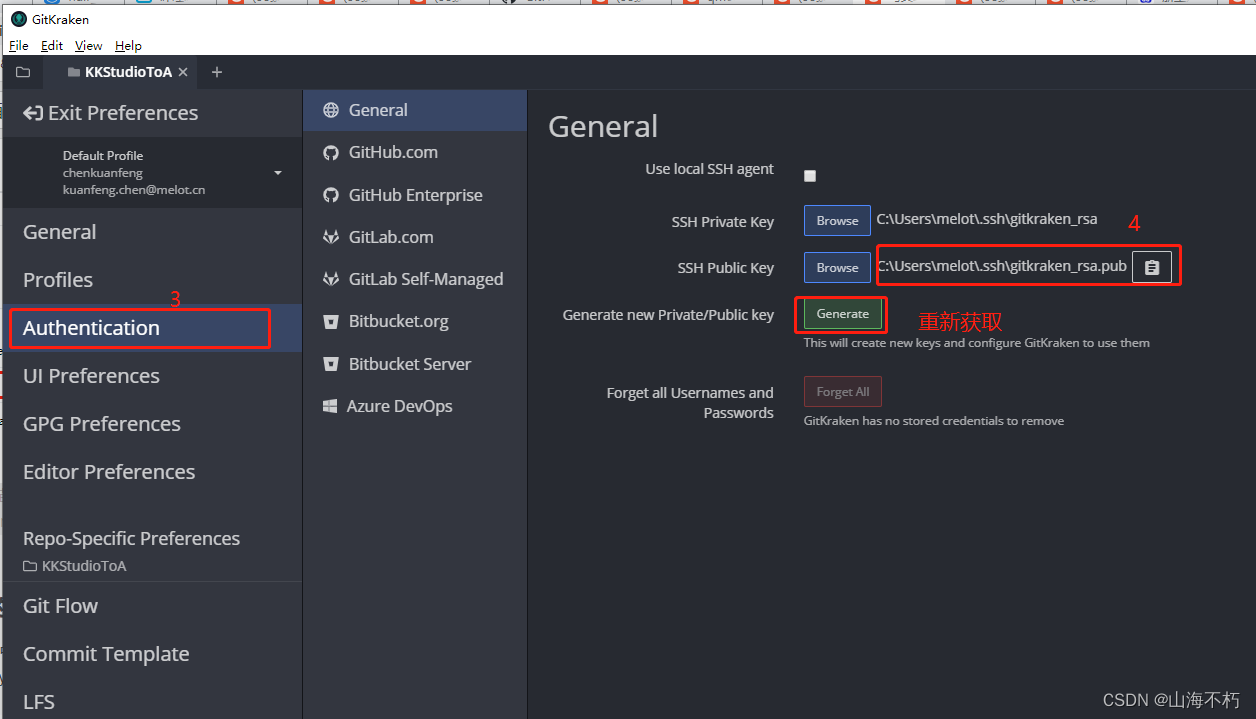Select the GitHub Enterprise icon
1256x719 pixels.
coord(331,195)
